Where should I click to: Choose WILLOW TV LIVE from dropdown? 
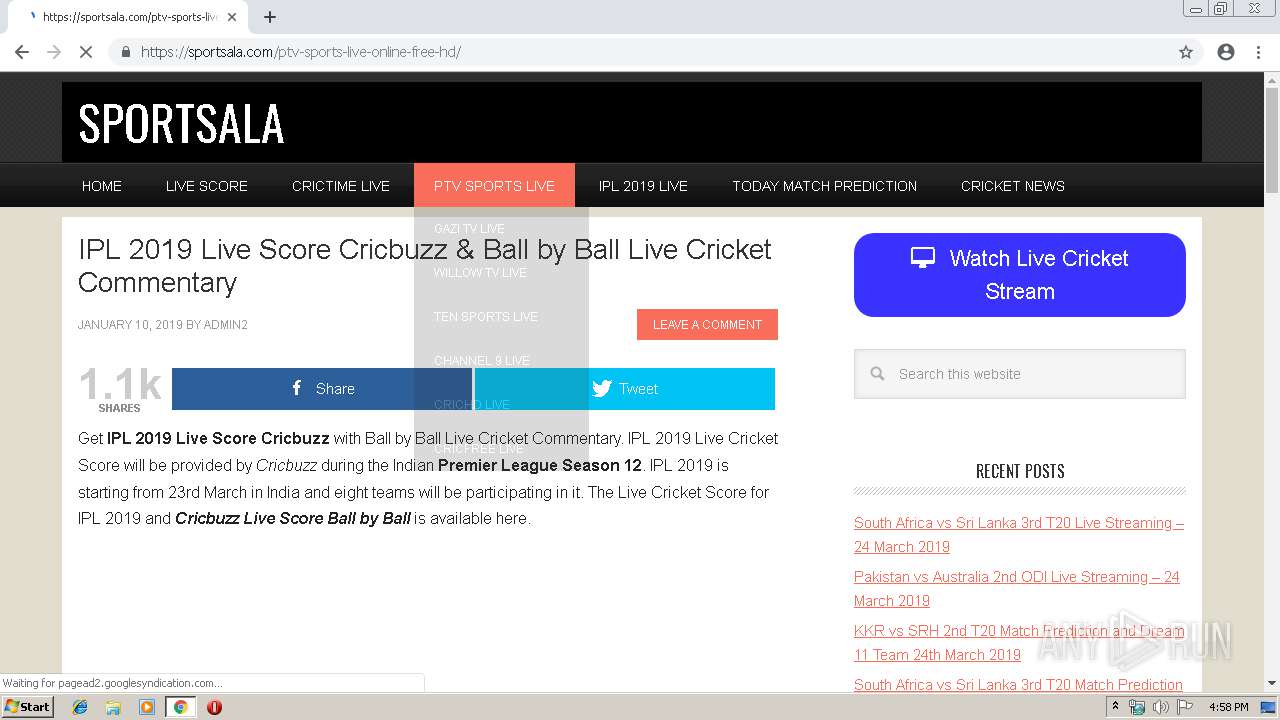480,273
